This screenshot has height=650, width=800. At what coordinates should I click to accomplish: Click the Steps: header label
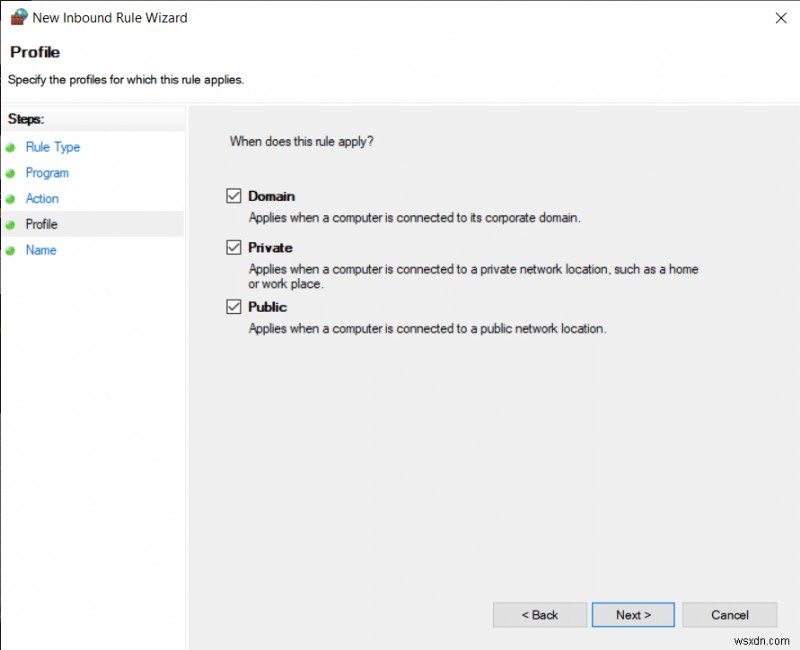click(x=26, y=119)
